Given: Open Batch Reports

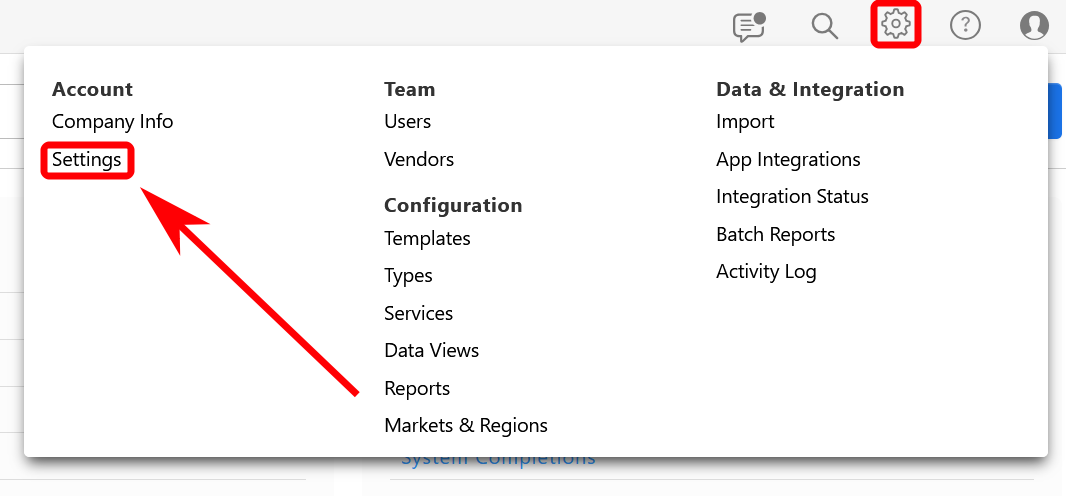Looking at the screenshot, I should coord(775,235).
